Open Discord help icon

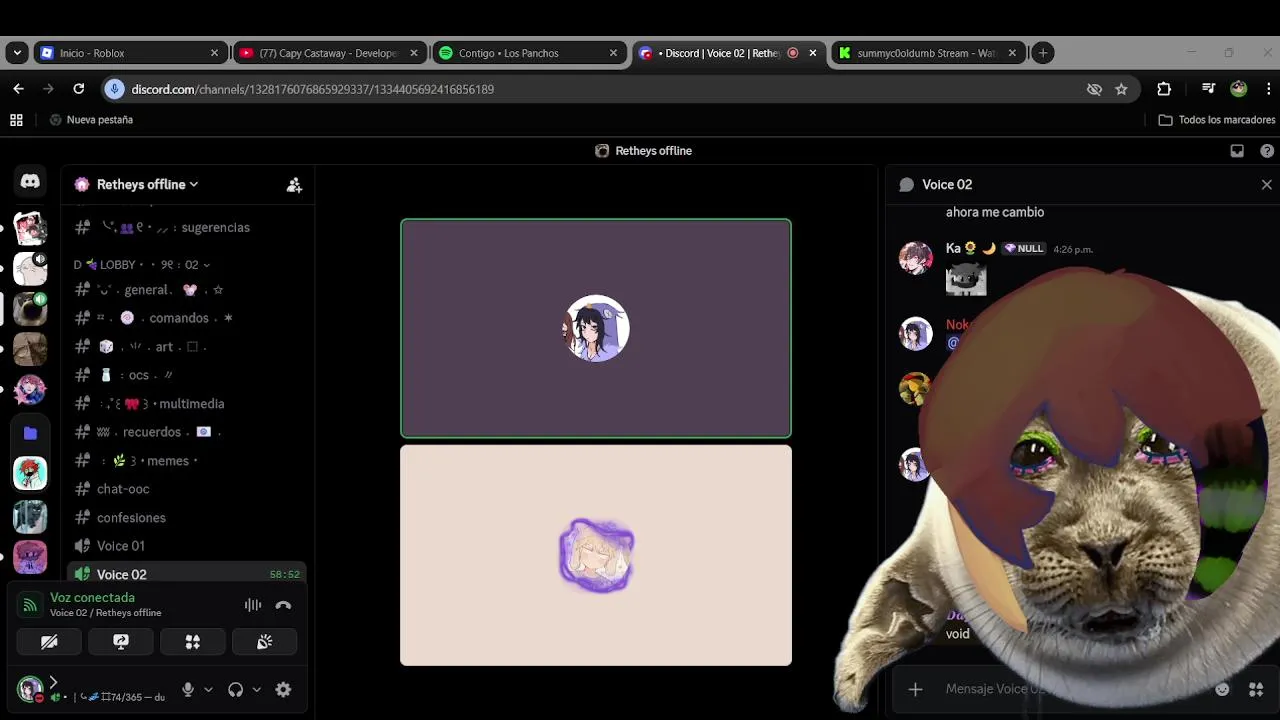(1267, 151)
